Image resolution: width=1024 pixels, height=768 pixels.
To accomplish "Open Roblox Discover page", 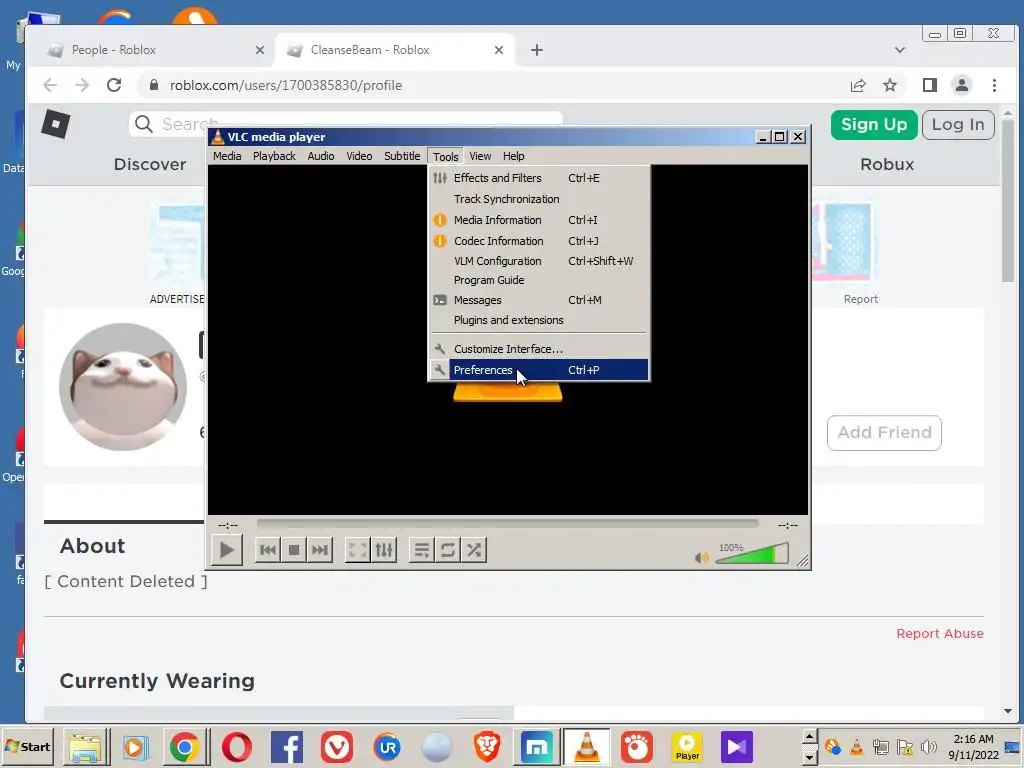I will [150, 165].
